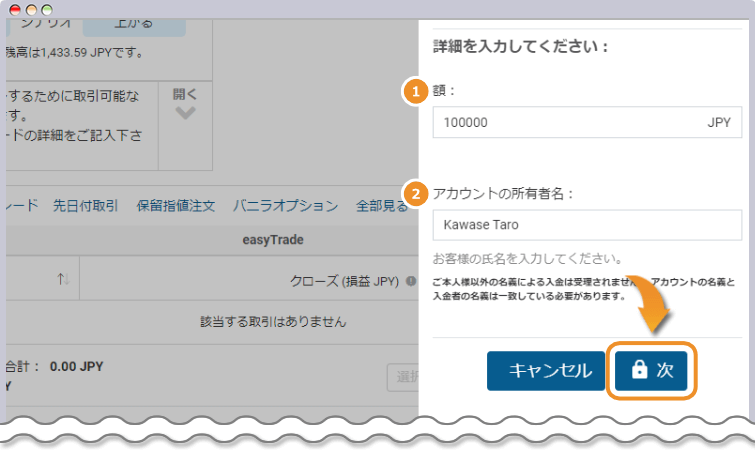Minimize the window with yellow button

[x=31, y=10]
